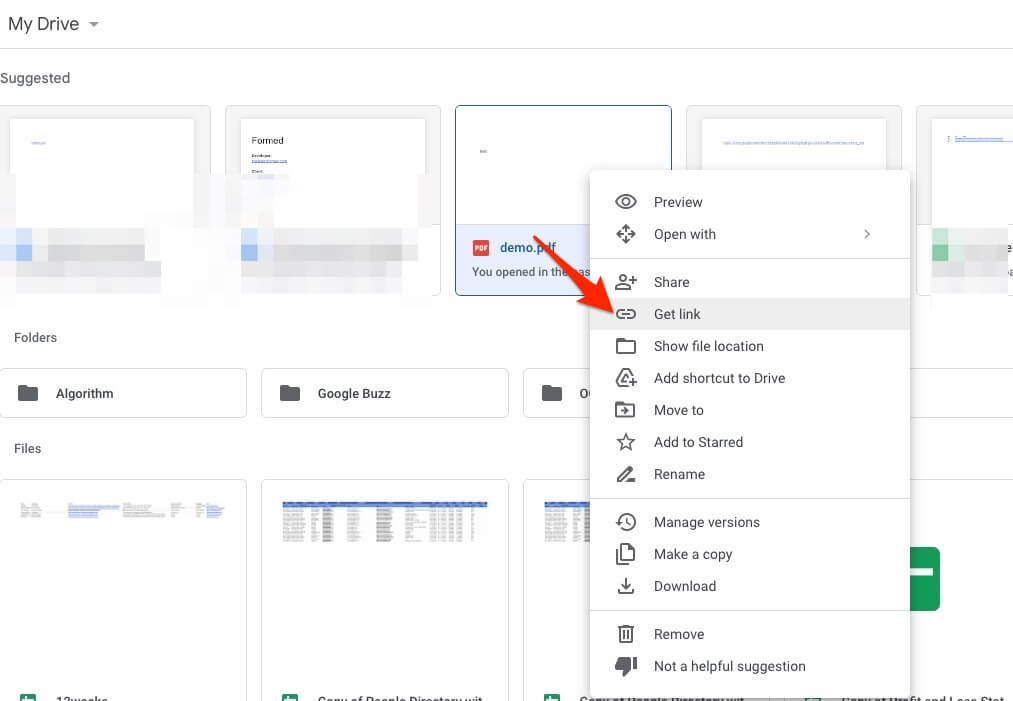The height and width of the screenshot is (701, 1013).
Task: Click the Add to Starred star icon
Action: pos(626,442)
